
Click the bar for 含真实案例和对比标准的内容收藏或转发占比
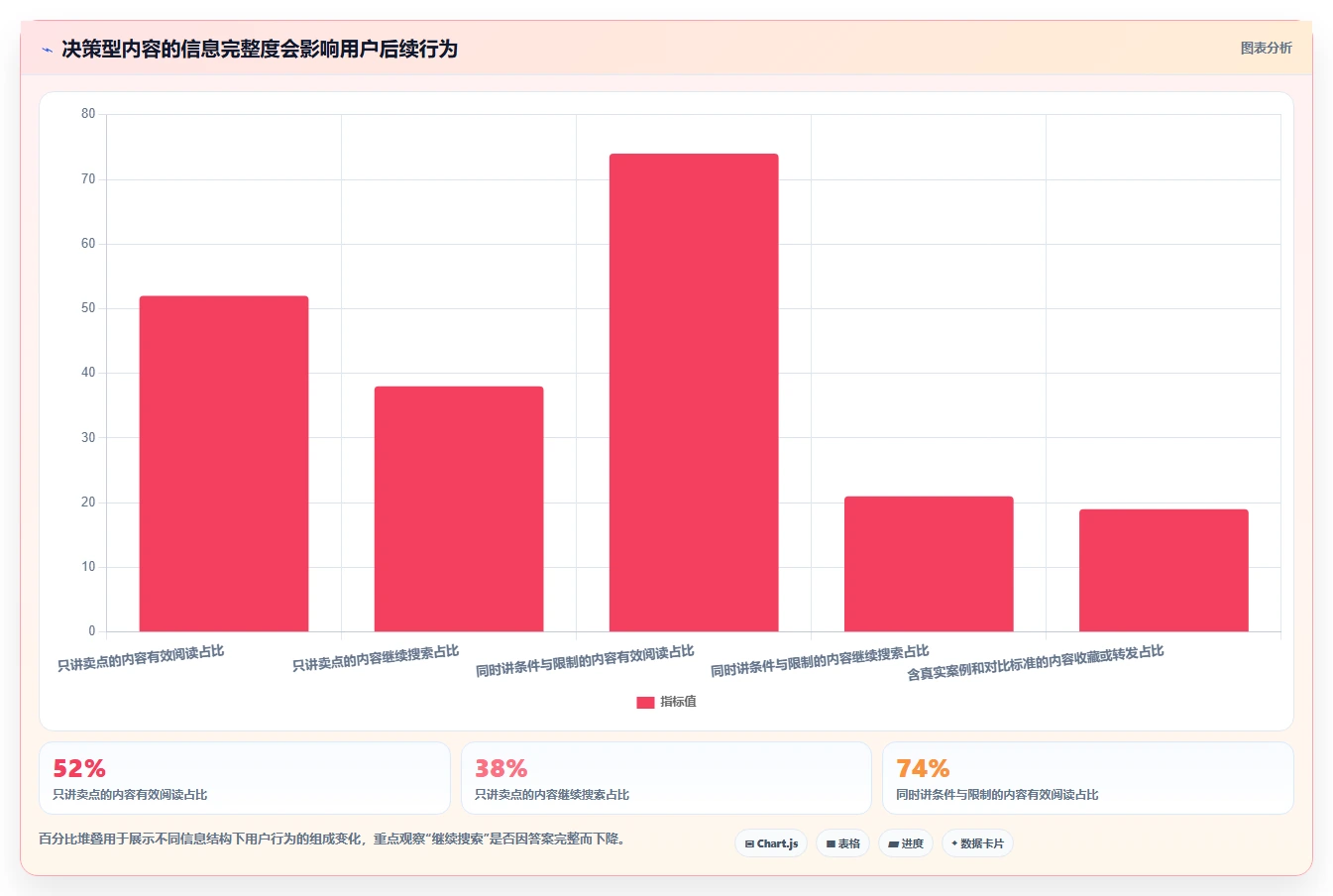click(x=1164, y=570)
